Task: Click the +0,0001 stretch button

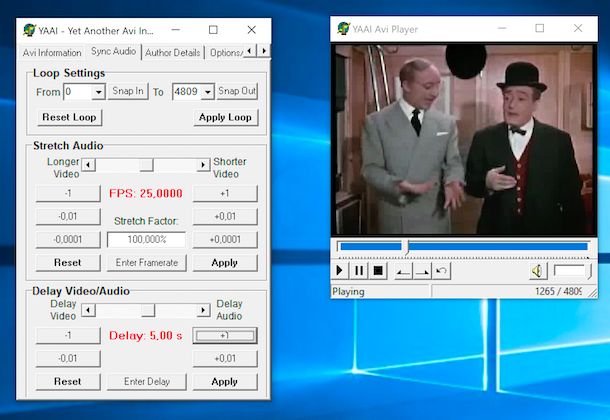Action: point(225,239)
